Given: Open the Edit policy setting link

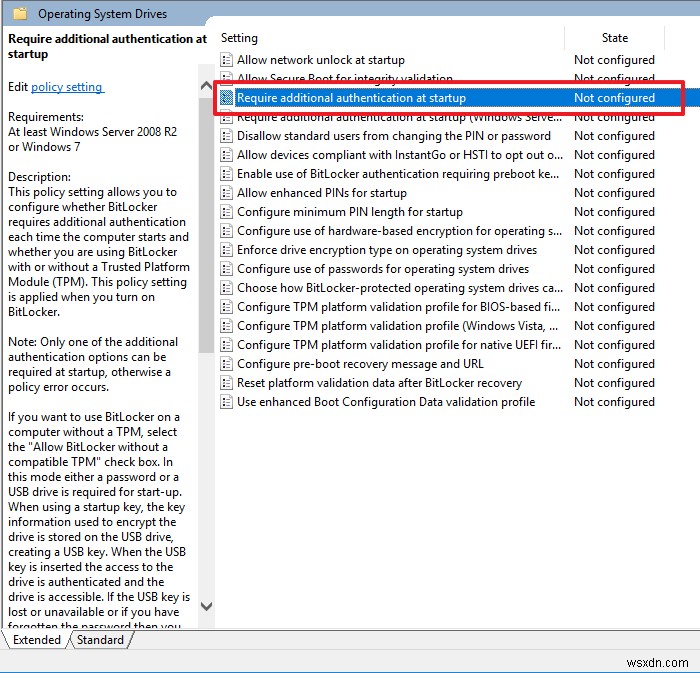Looking at the screenshot, I should tap(67, 87).
